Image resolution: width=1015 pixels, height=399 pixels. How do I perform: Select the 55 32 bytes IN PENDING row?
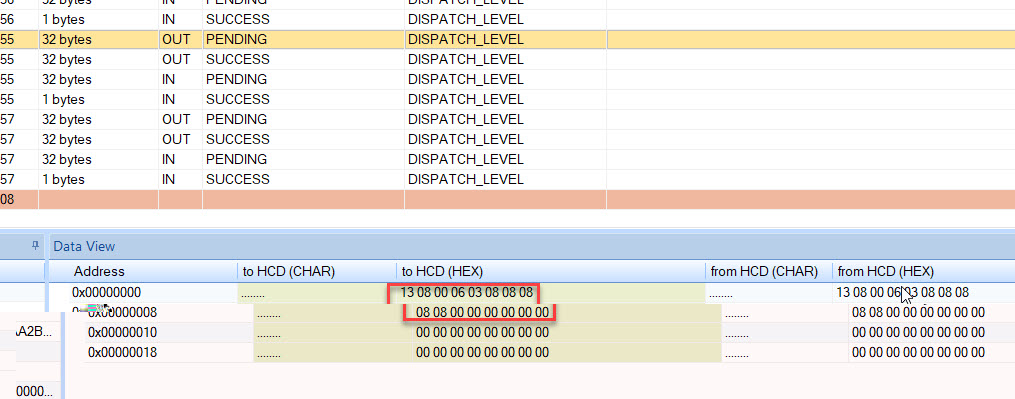click(508, 80)
